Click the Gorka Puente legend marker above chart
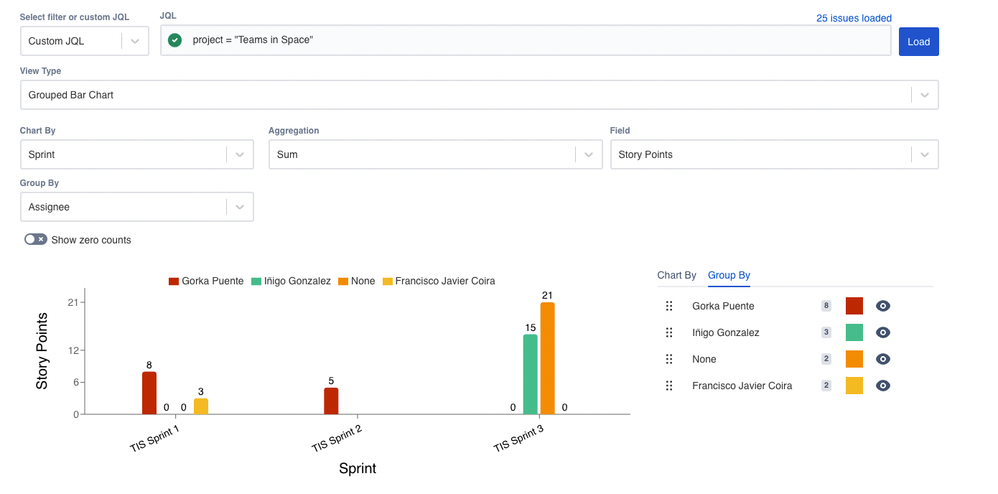Image resolution: width=998 pixels, height=494 pixels. point(174,281)
